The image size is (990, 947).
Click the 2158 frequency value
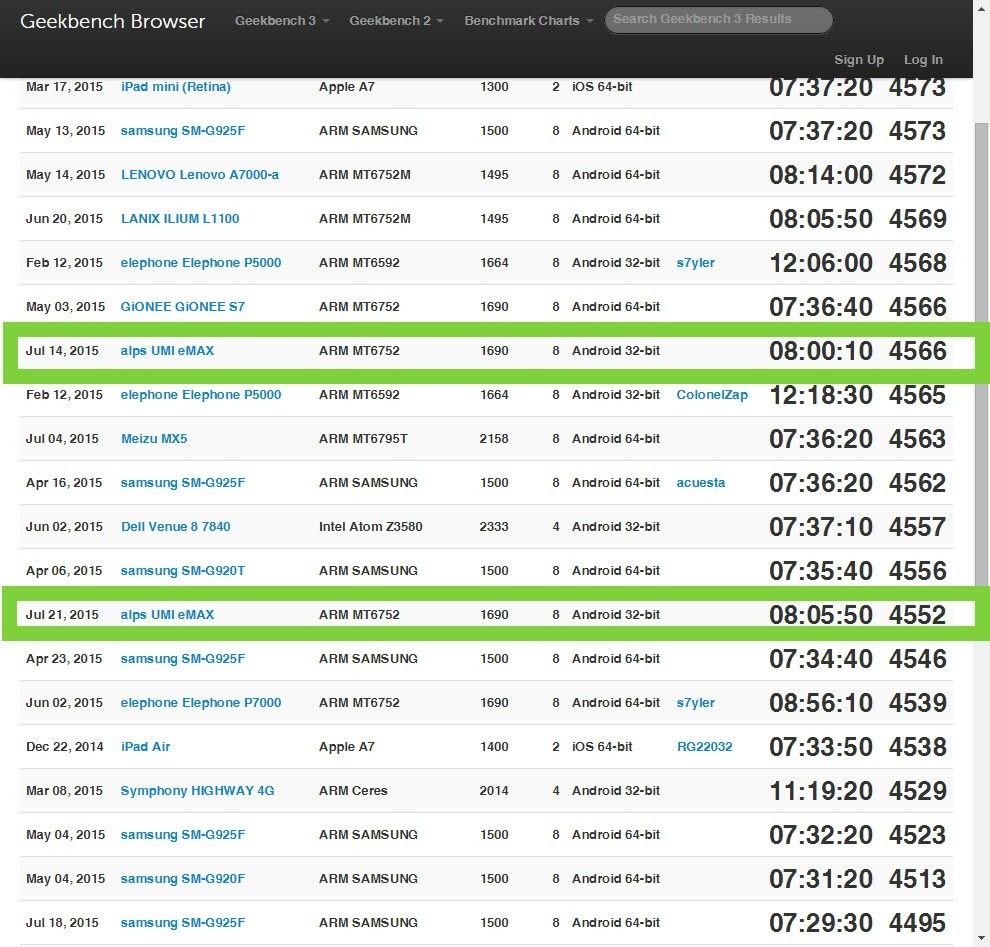(494, 439)
